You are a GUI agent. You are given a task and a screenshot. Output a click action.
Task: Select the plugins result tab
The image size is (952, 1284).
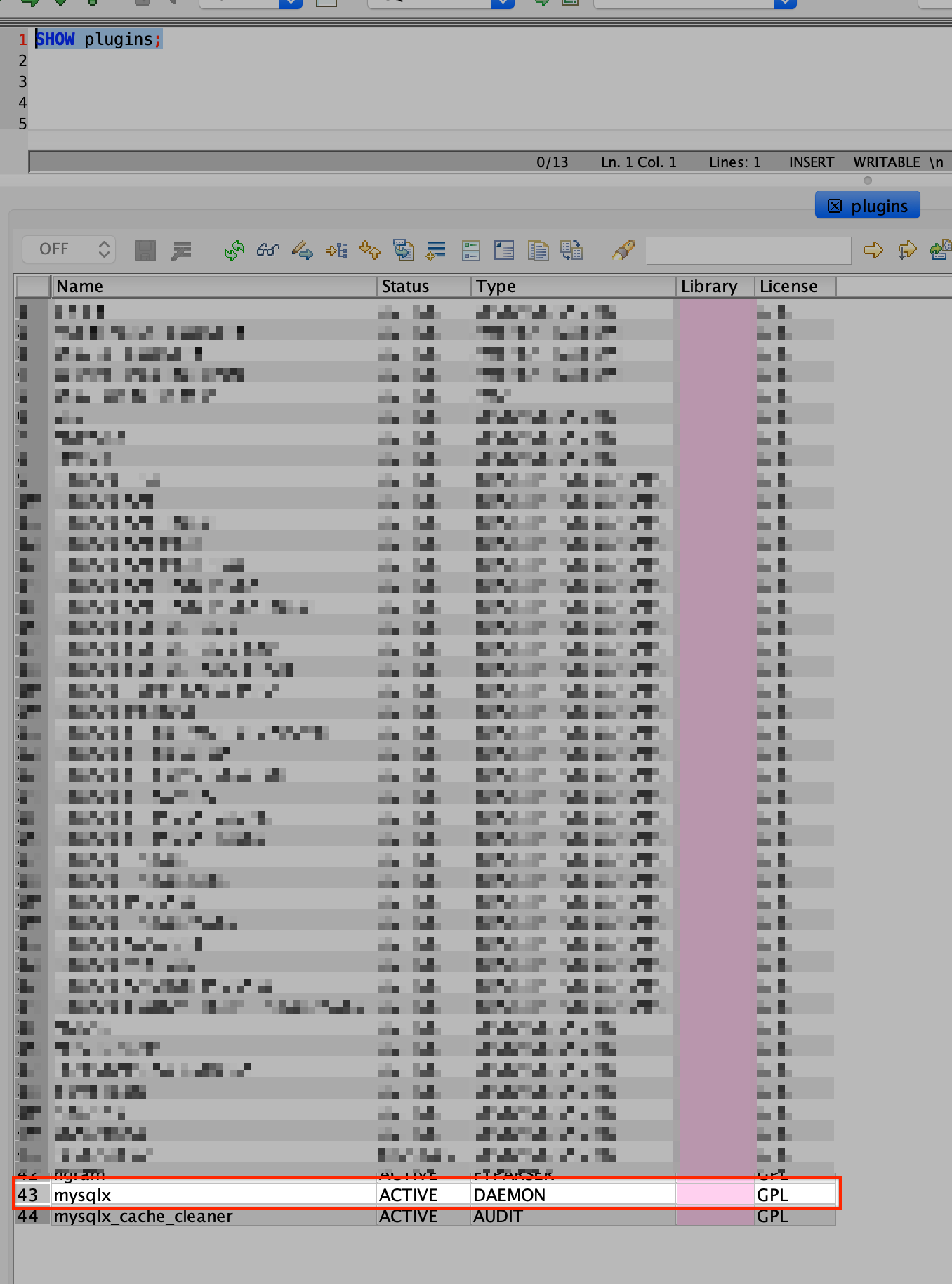coord(868,205)
